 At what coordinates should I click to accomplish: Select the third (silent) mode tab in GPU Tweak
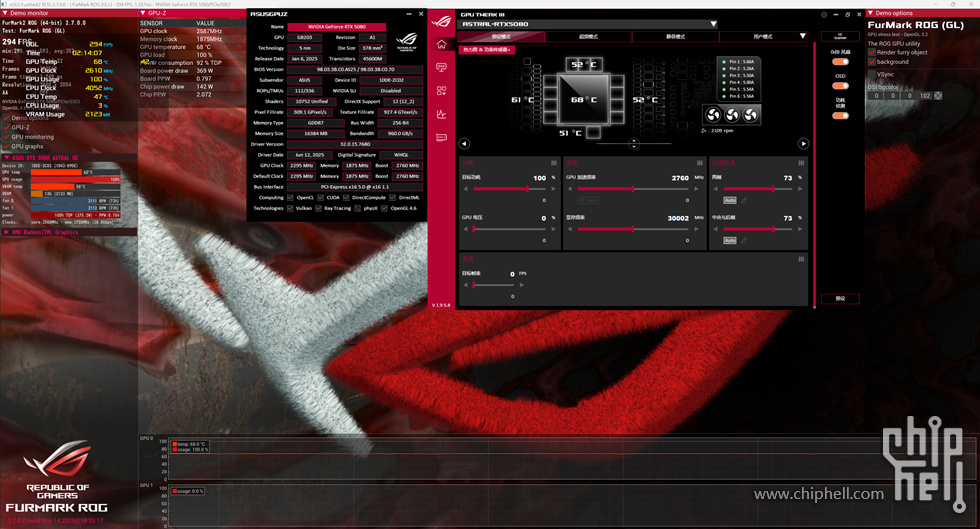pos(675,37)
